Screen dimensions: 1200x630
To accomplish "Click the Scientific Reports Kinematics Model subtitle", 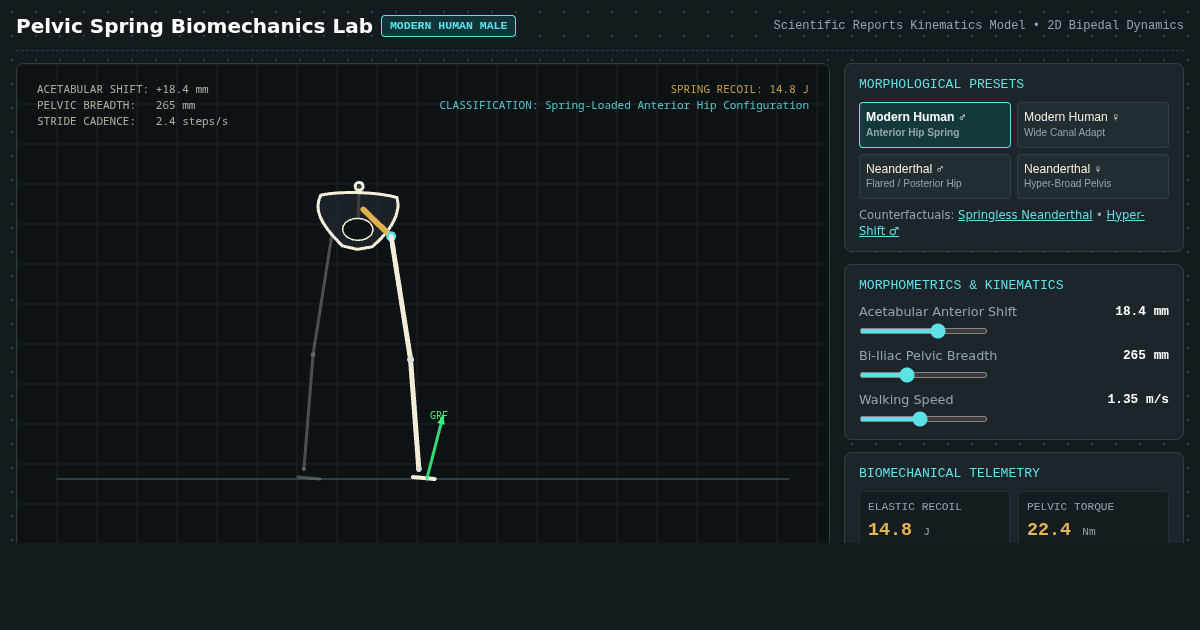I will tap(978, 26).
